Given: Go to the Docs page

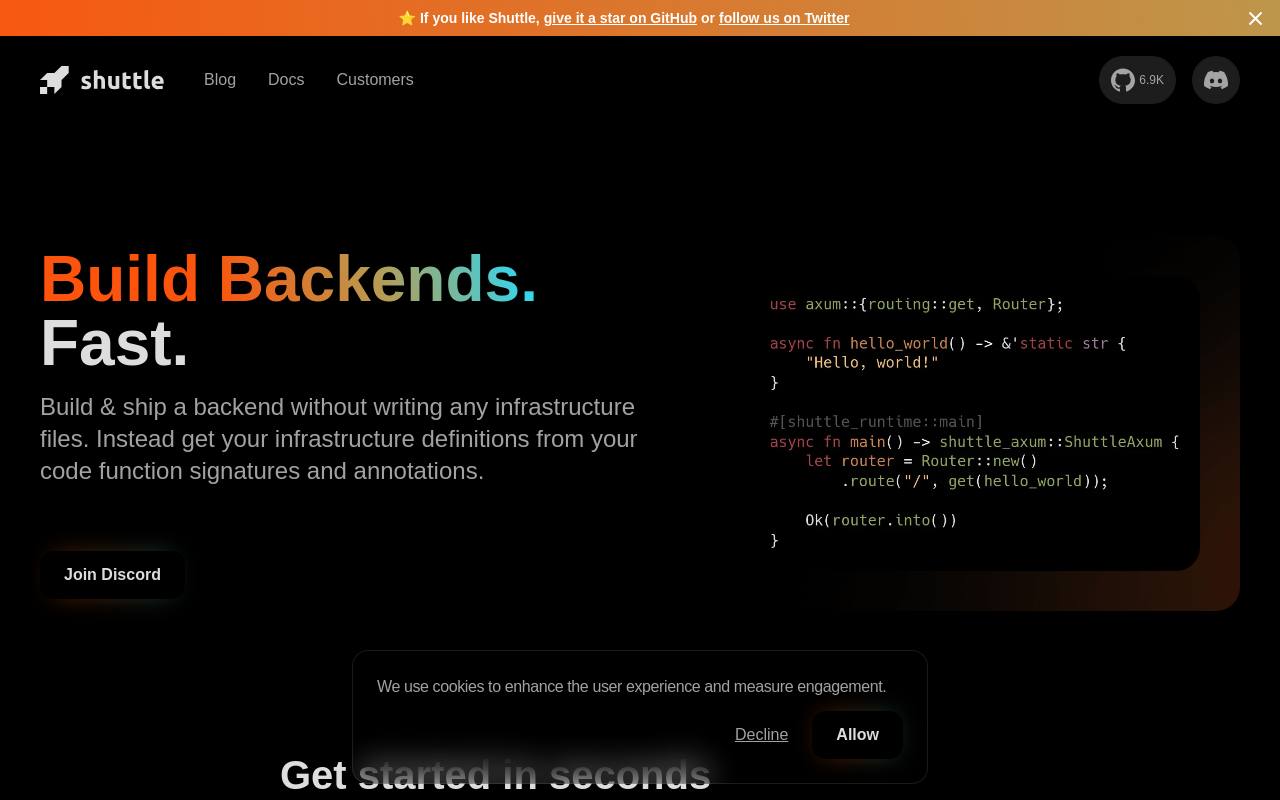Looking at the screenshot, I should coord(286,80).
